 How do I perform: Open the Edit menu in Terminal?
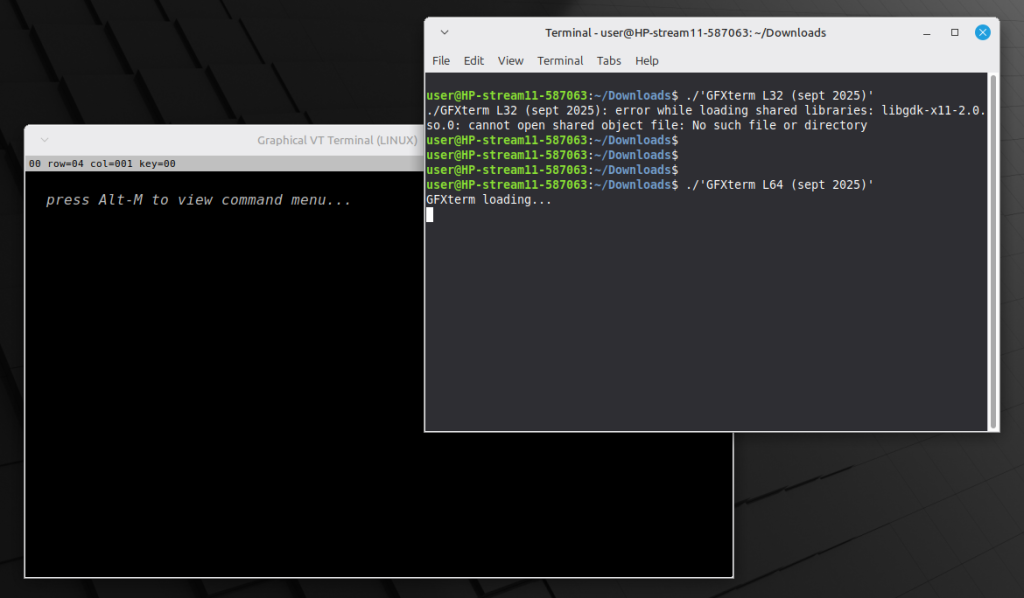point(474,61)
